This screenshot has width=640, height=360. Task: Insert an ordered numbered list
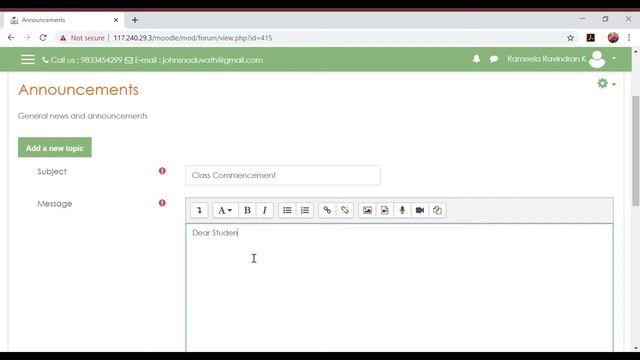(x=305, y=210)
